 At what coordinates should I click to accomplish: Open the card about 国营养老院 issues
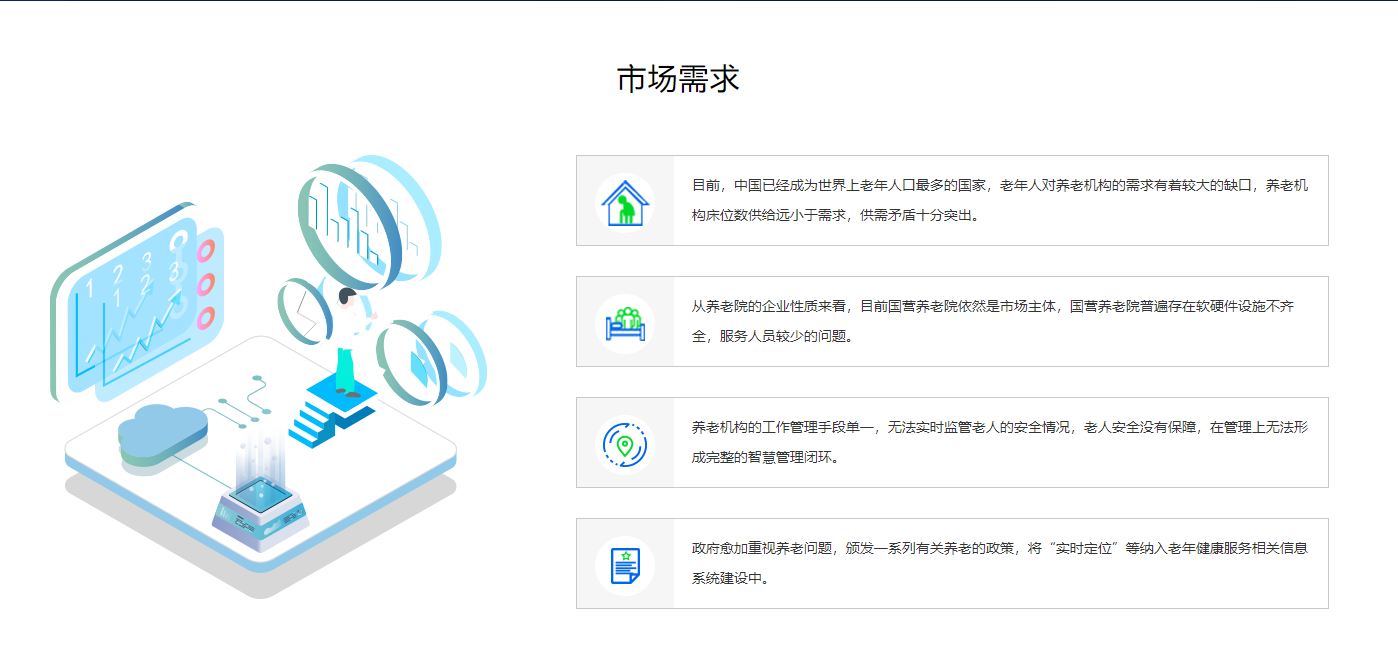coord(1000,322)
